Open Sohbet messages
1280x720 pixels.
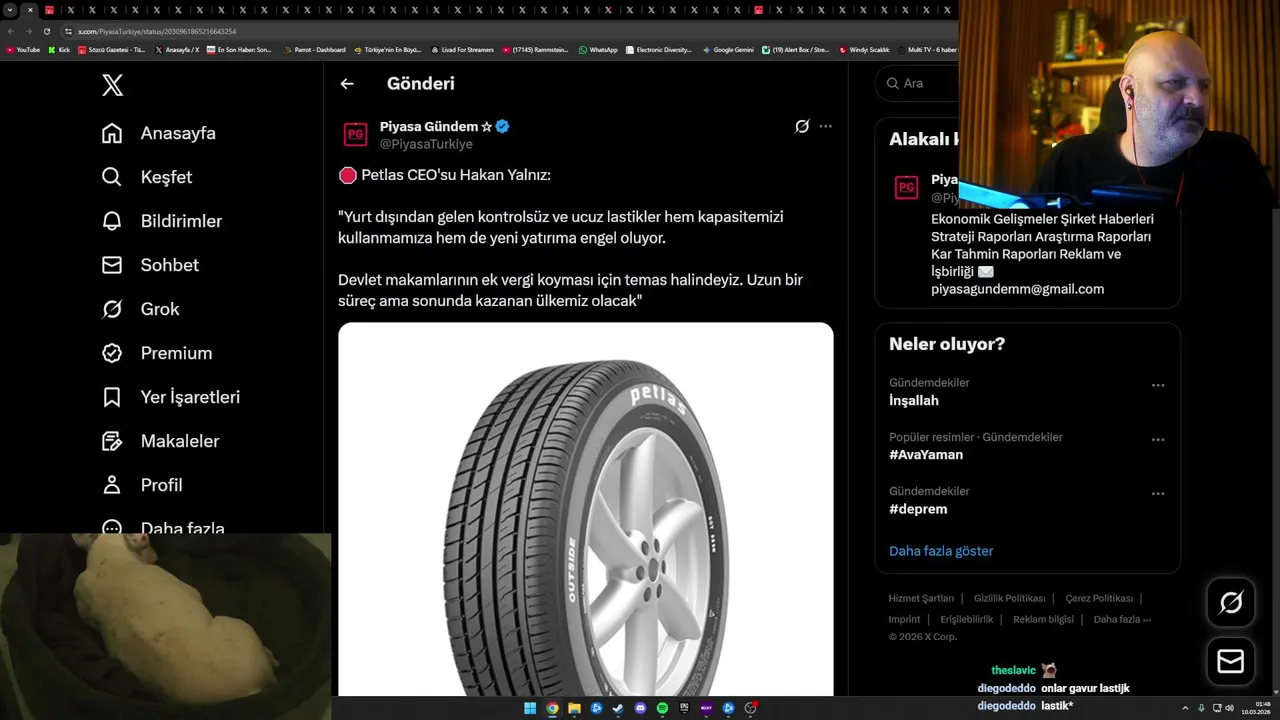150,265
